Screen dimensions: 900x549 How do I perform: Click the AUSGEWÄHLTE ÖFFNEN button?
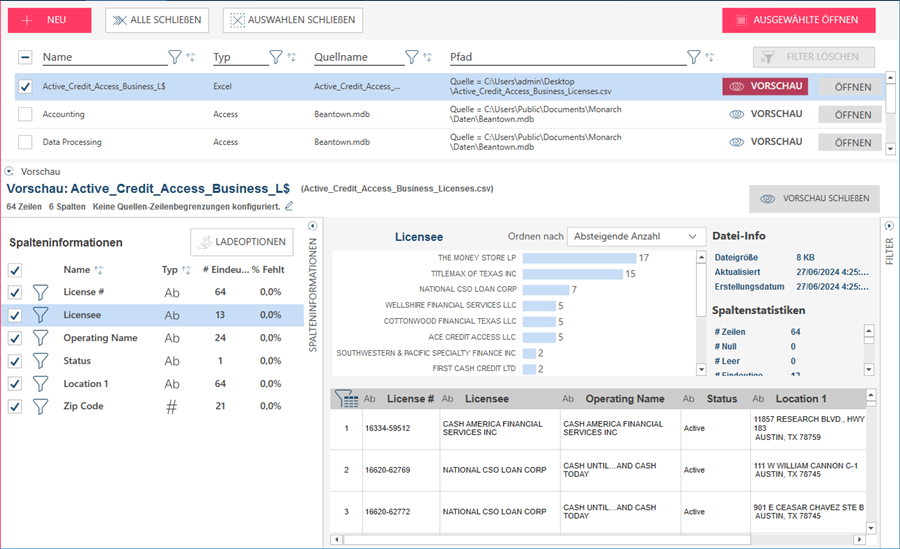coord(798,20)
